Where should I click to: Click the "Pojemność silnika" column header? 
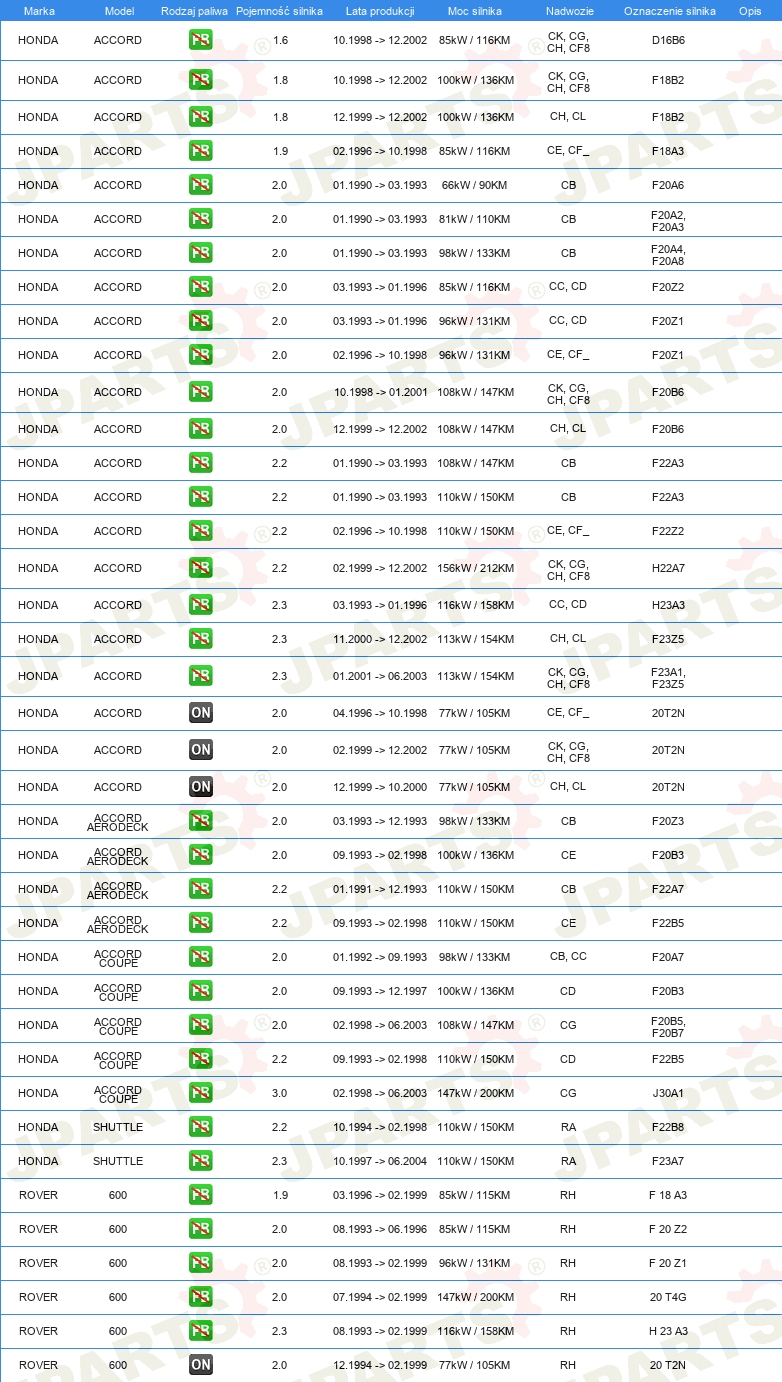point(279,11)
